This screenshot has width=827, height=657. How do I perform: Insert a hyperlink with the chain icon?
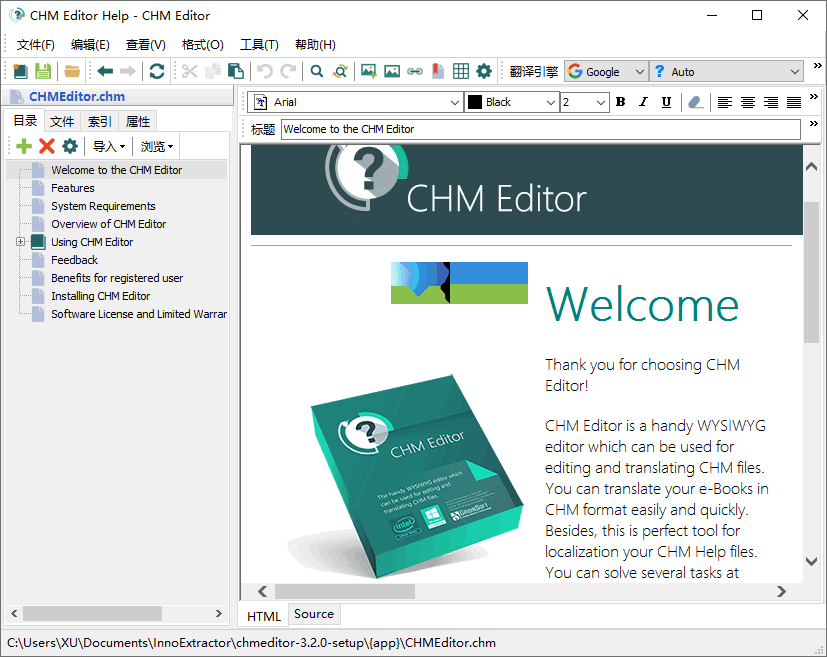[x=415, y=71]
